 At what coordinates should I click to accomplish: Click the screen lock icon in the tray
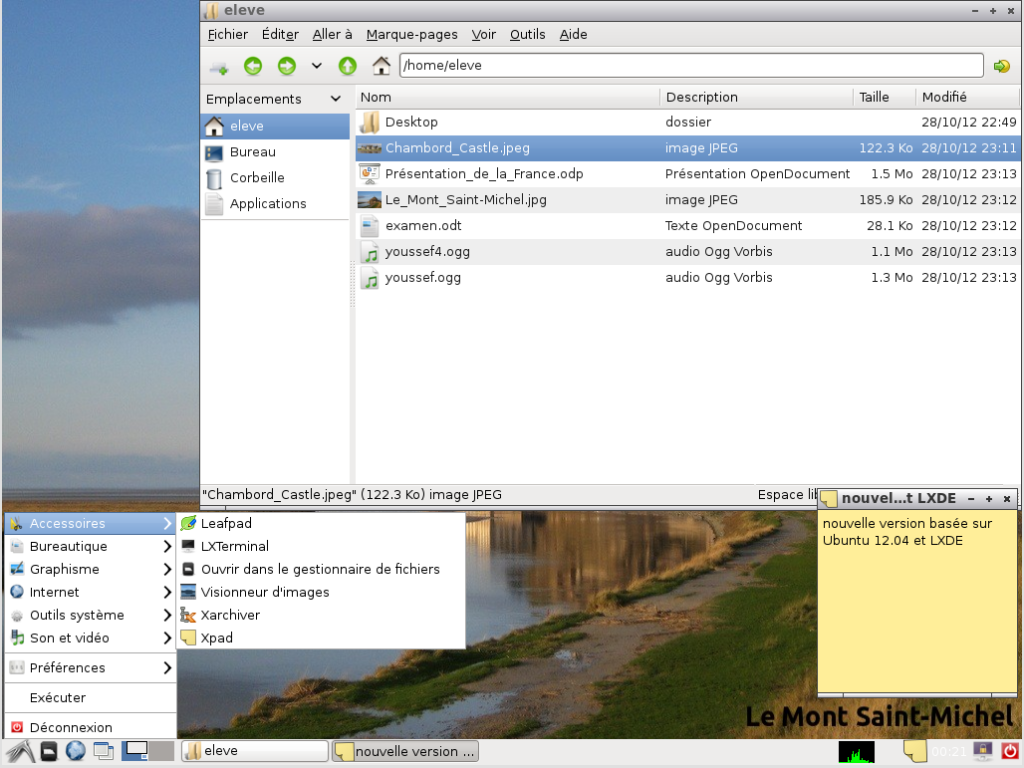click(x=981, y=751)
